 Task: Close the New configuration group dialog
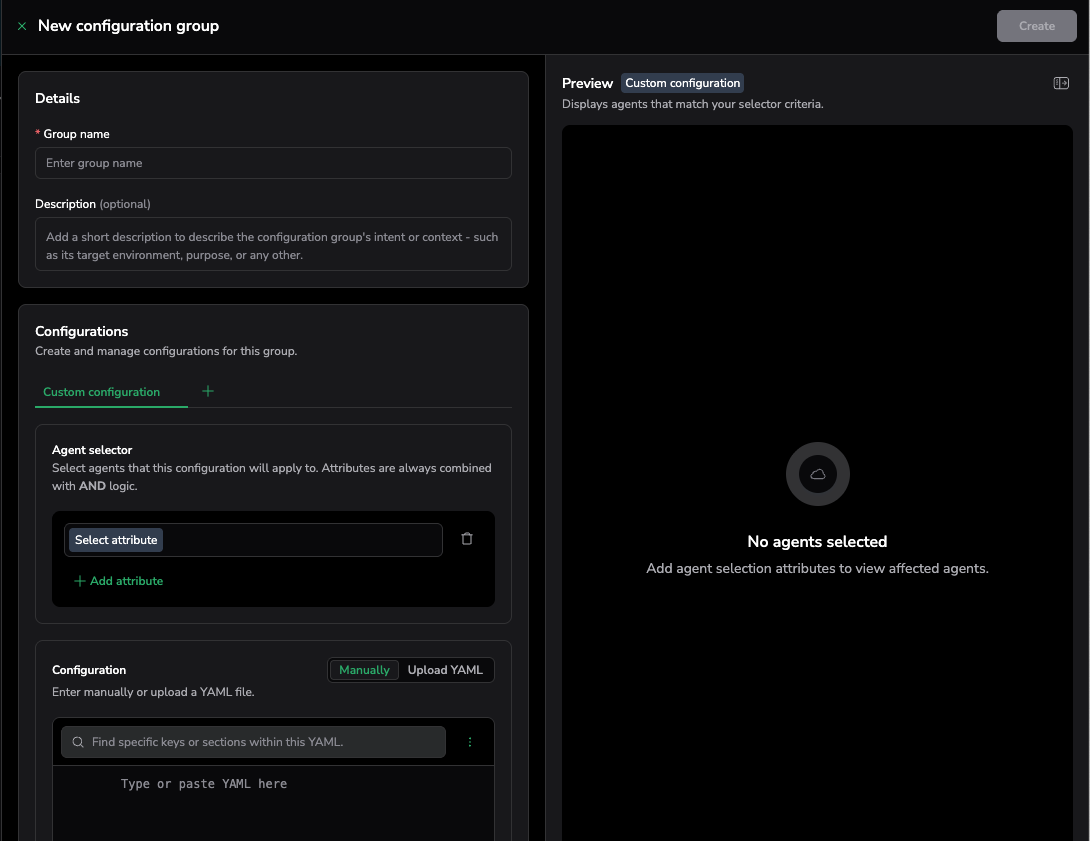click(x=22, y=26)
